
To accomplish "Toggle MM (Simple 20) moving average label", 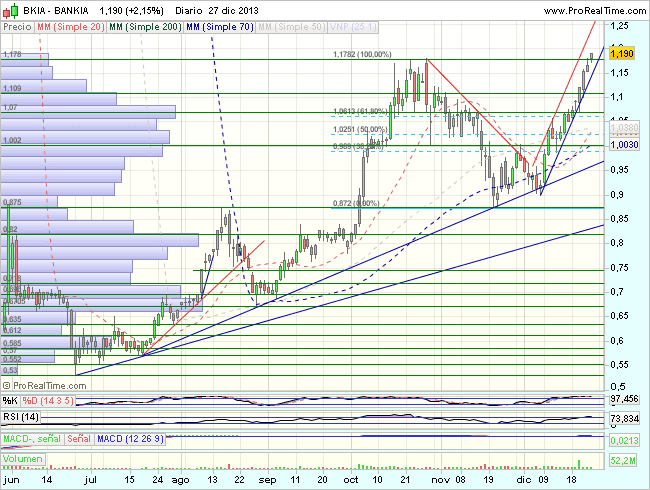I will pyautogui.click(x=70, y=27).
